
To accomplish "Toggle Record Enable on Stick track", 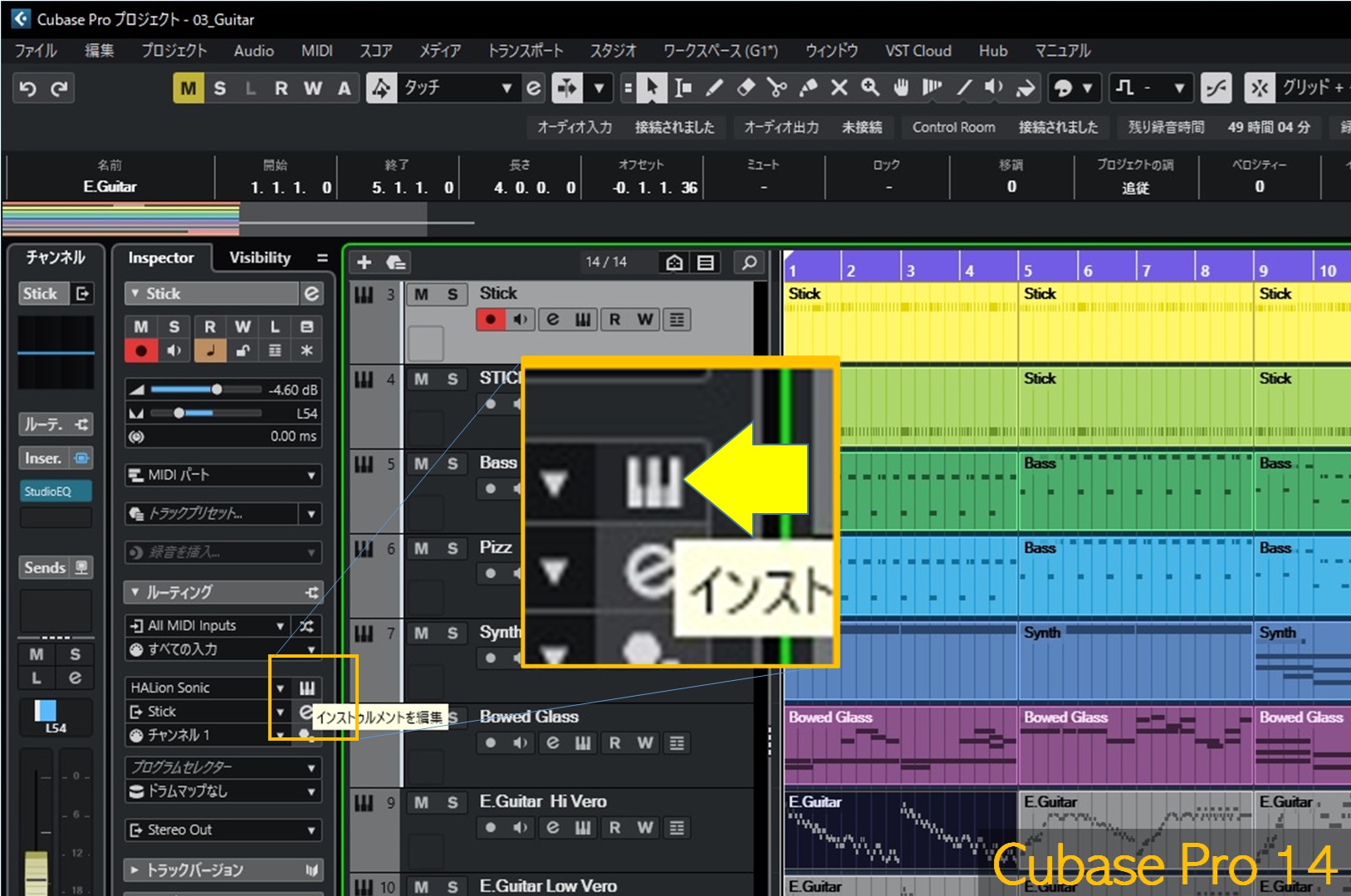I will [491, 320].
